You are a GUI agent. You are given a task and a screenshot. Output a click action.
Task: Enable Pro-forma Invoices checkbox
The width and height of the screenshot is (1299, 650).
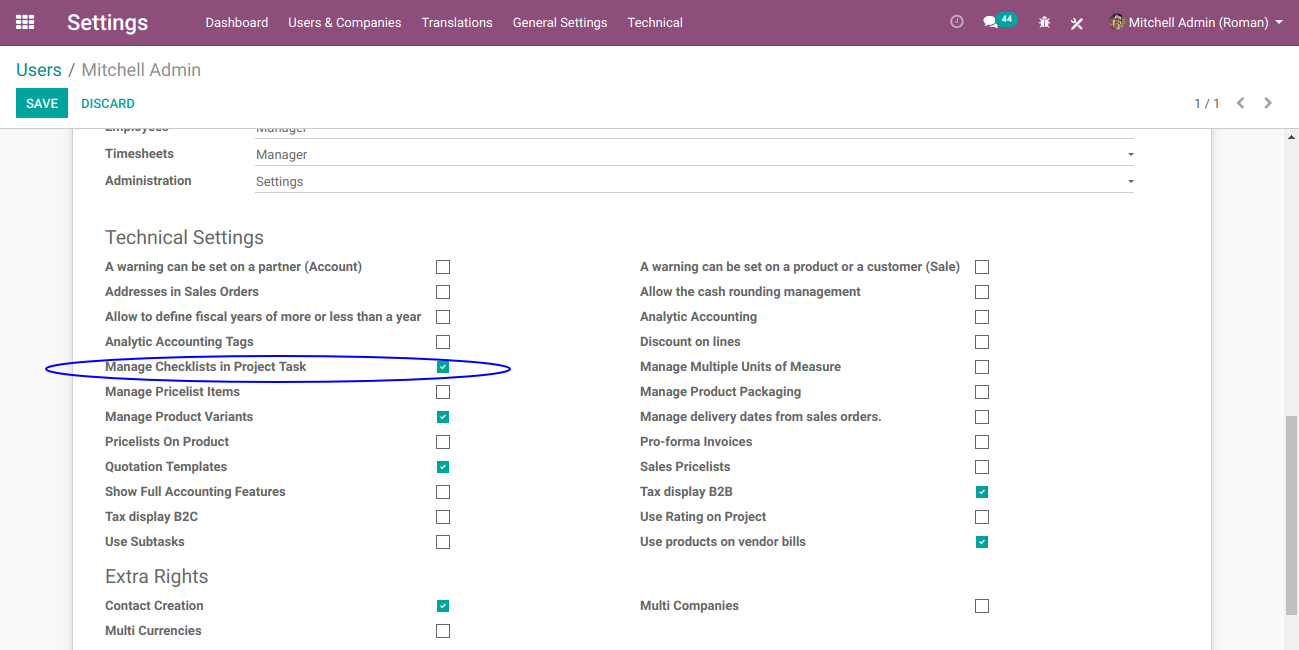(982, 442)
